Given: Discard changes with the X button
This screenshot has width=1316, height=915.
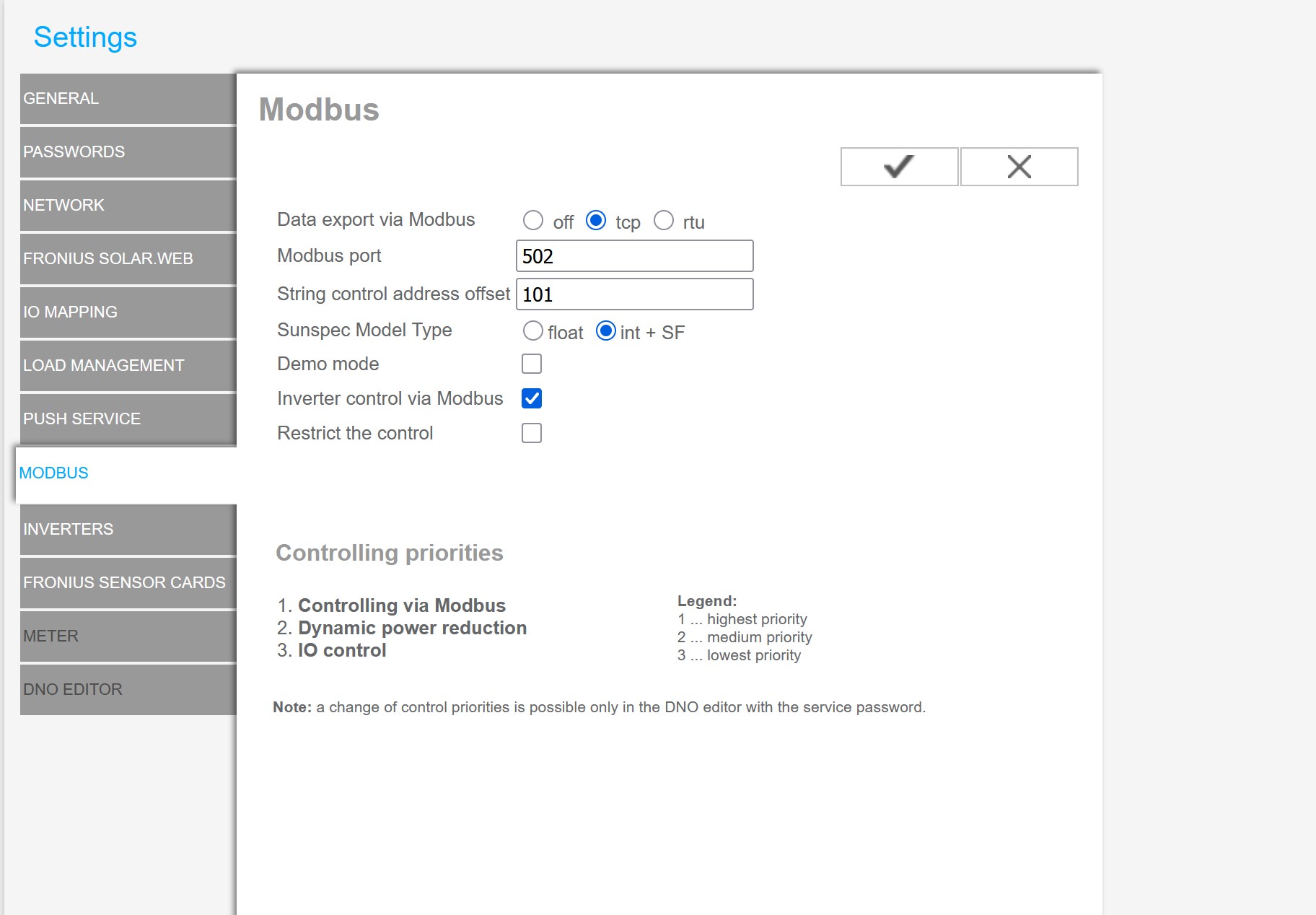Looking at the screenshot, I should [x=1019, y=167].
